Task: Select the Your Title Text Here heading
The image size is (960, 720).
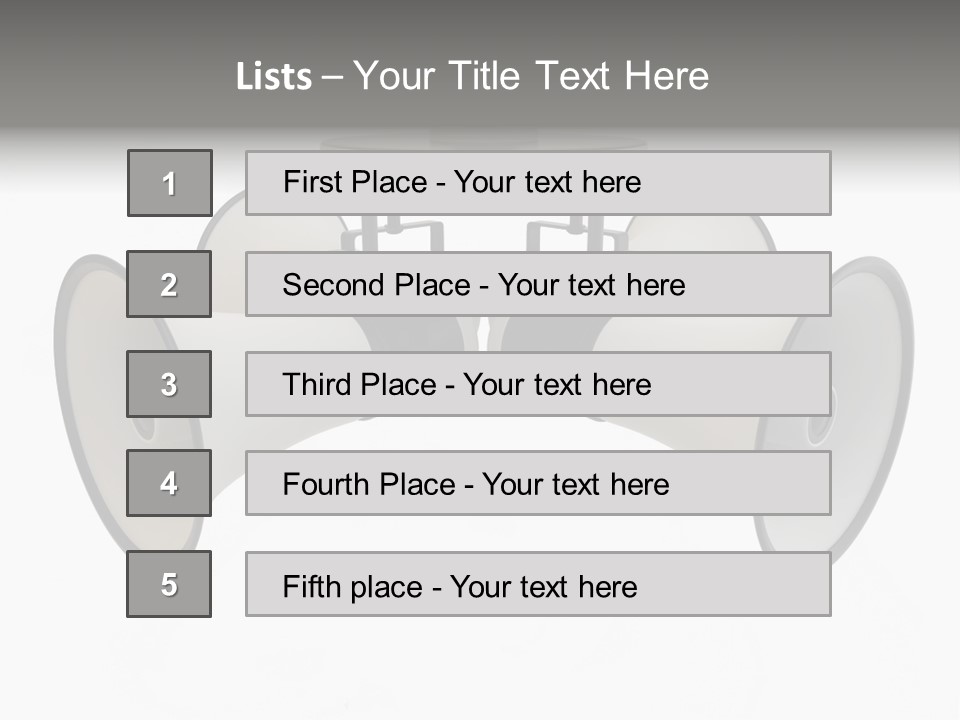Action: click(x=531, y=76)
